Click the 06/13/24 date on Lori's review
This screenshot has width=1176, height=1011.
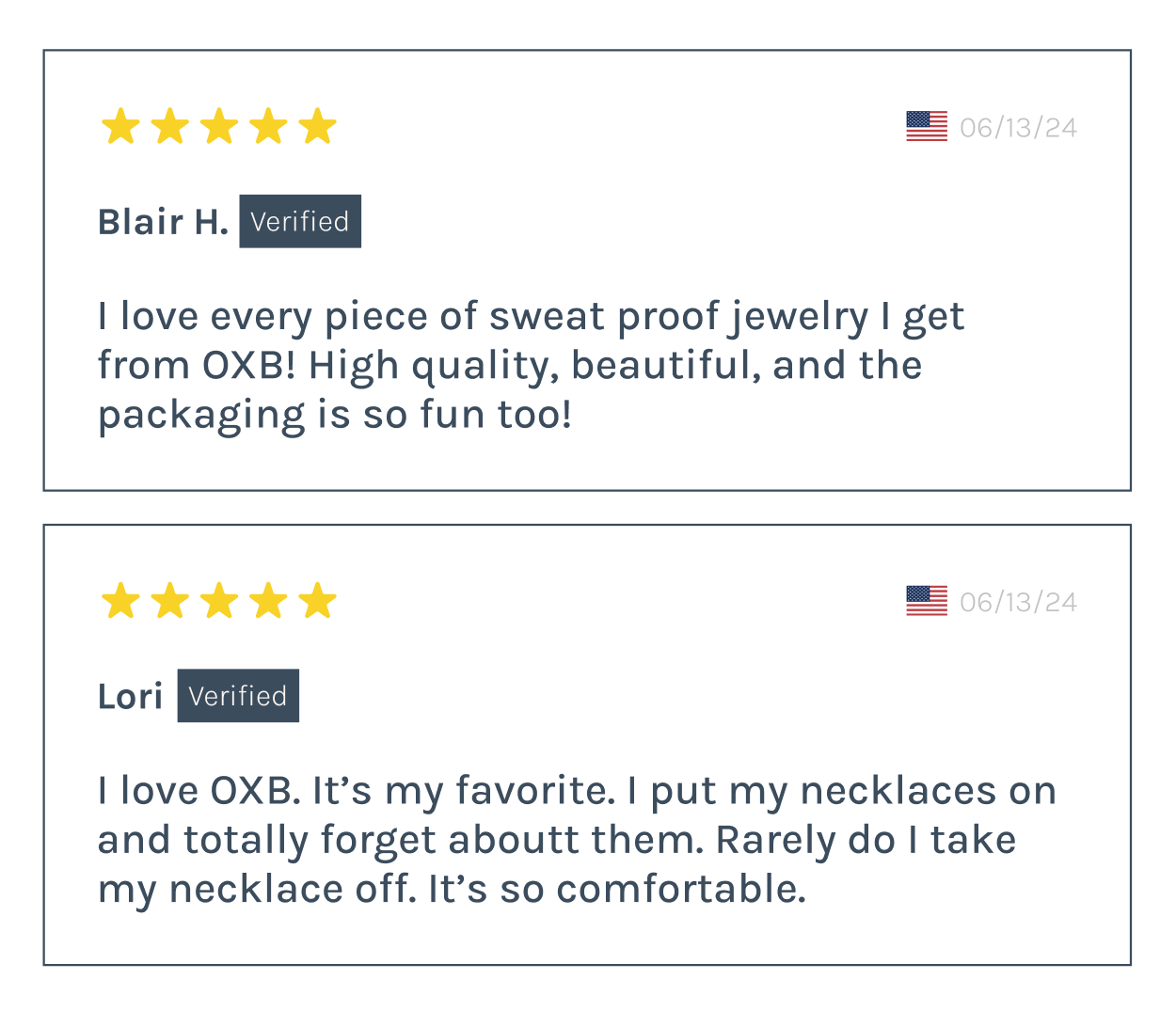click(1018, 602)
